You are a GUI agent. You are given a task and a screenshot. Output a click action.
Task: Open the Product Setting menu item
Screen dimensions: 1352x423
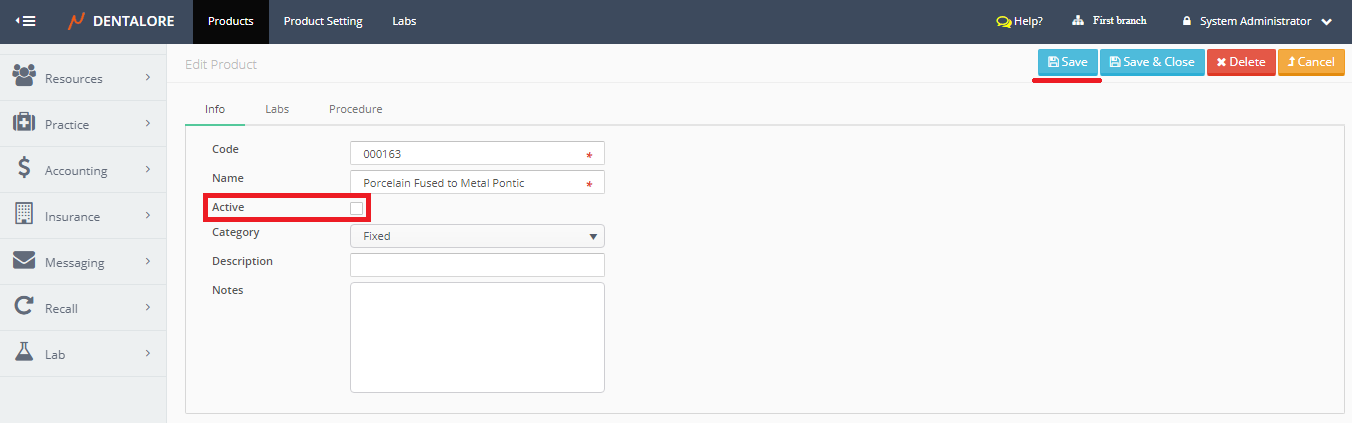pos(323,21)
